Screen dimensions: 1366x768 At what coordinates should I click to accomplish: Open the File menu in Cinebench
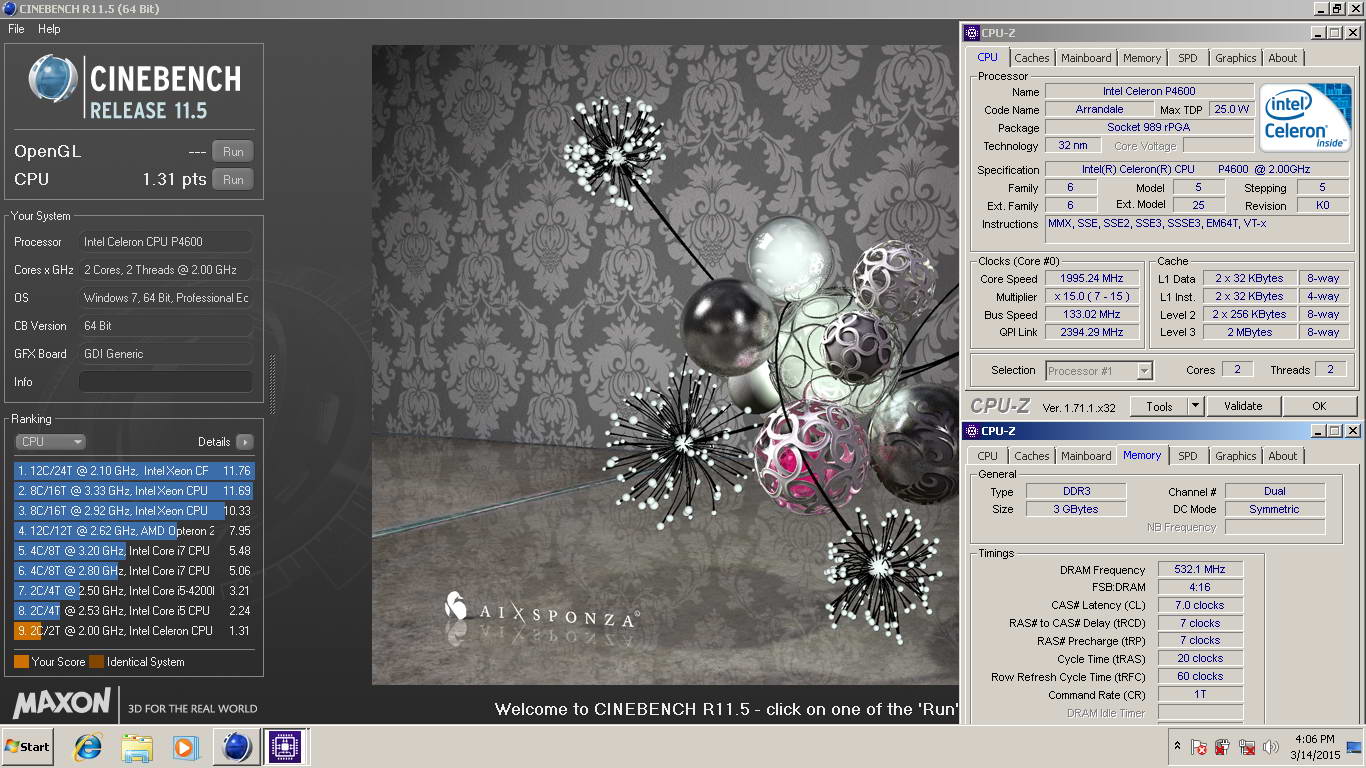[16, 29]
